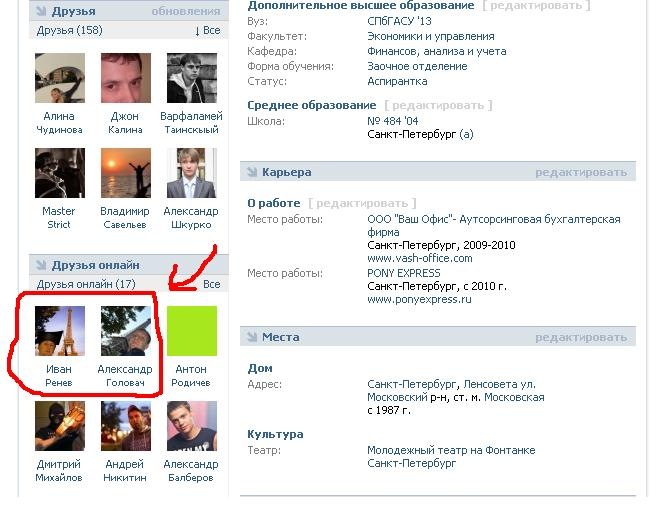659x512 pixels.
Task: Open Алина Чудинова's avatar photo
Action: point(60,78)
